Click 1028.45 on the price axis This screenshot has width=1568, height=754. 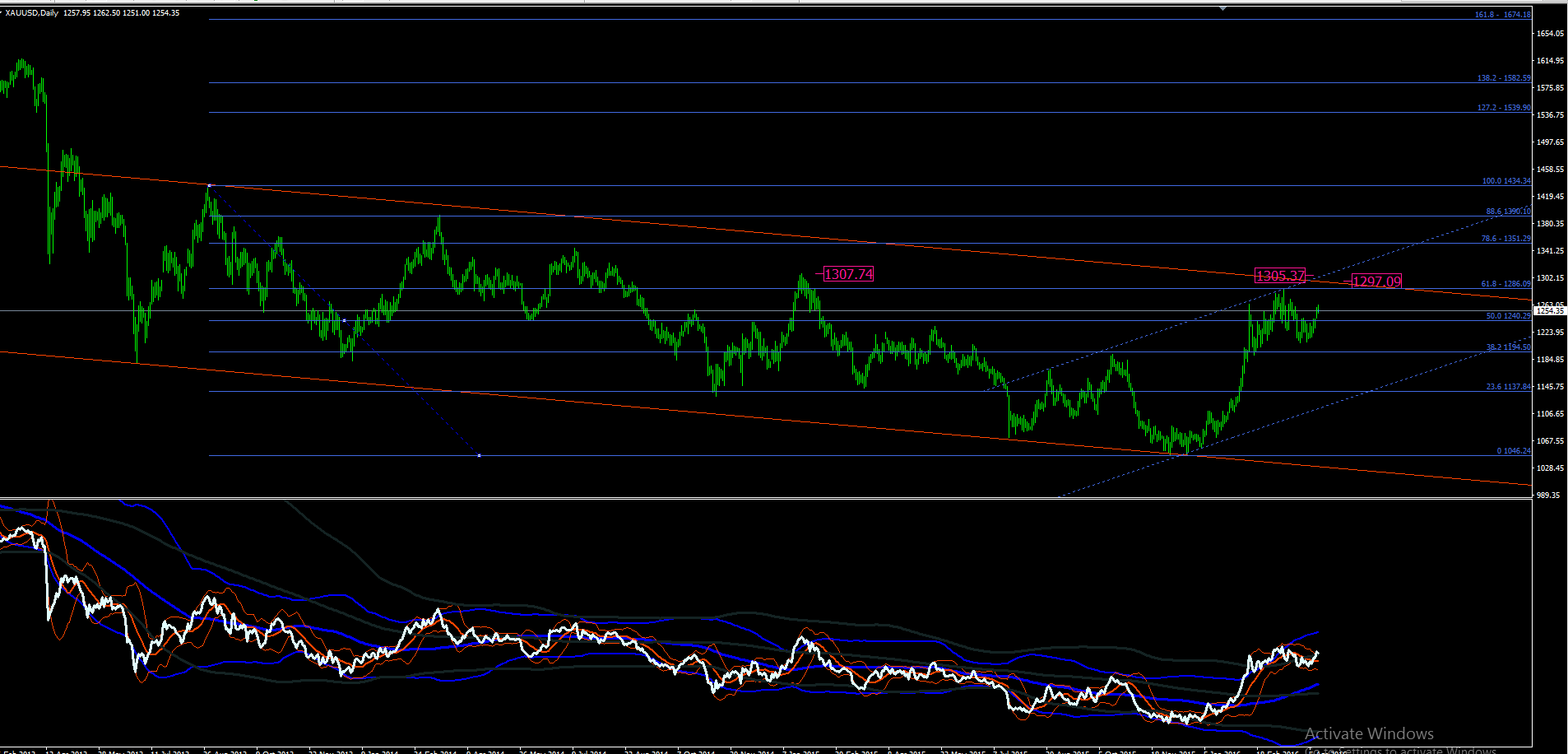tap(1550, 468)
